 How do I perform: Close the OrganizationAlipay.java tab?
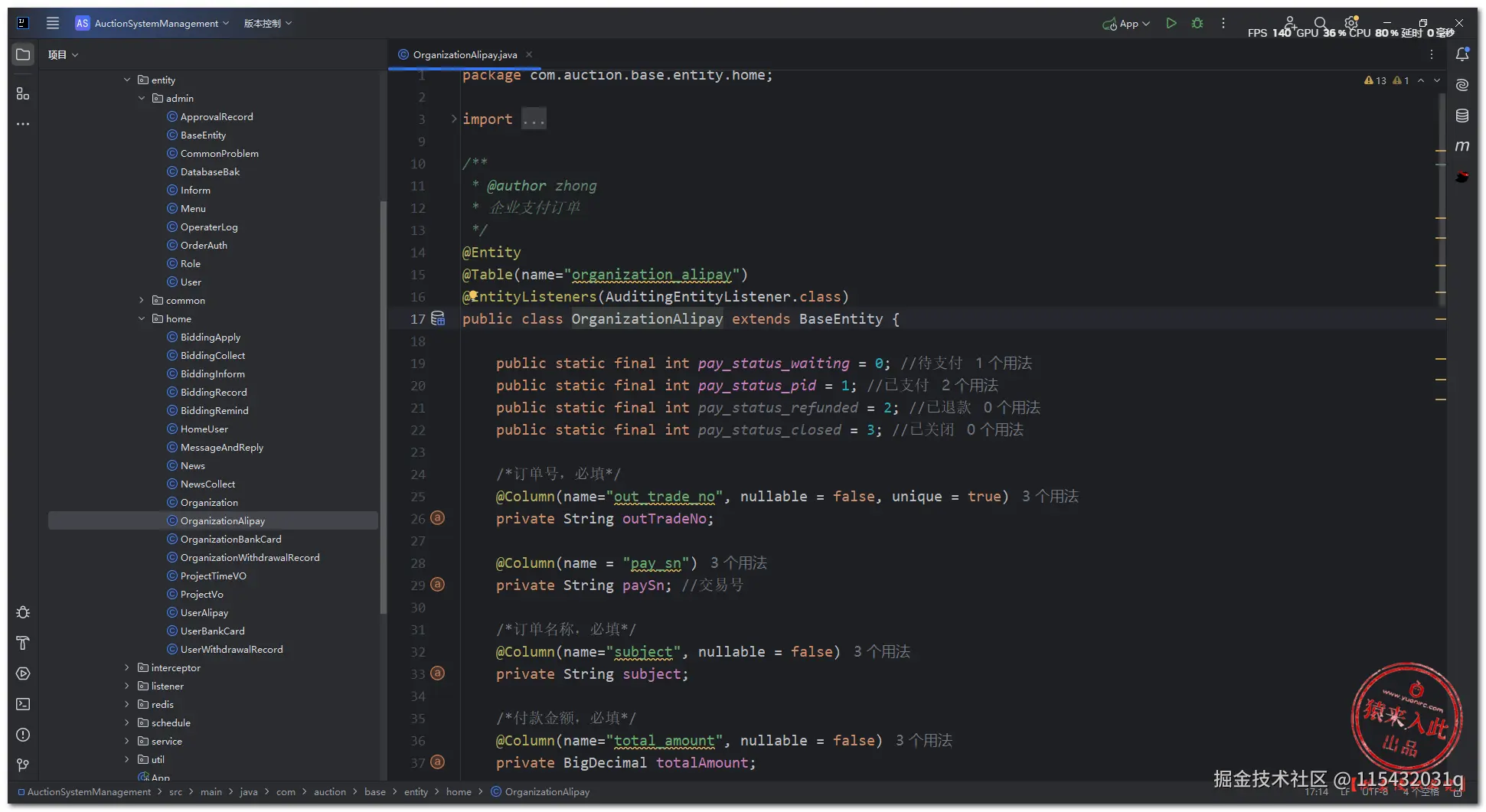coord(529,54)
